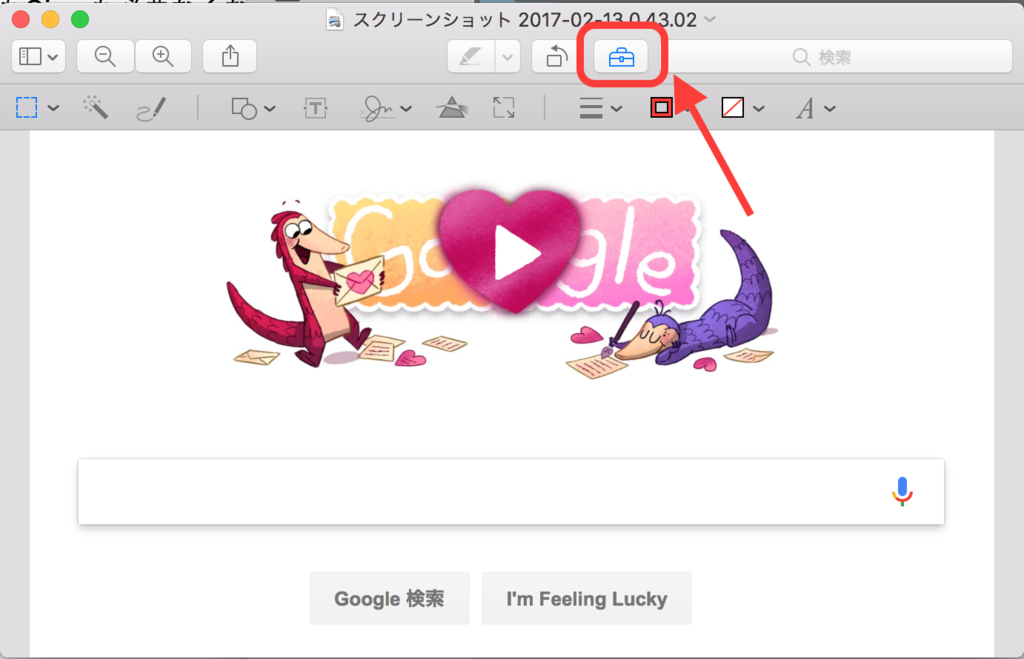Open the fill color swatch
Screen dimensions: 1024x659
point(733,108)
